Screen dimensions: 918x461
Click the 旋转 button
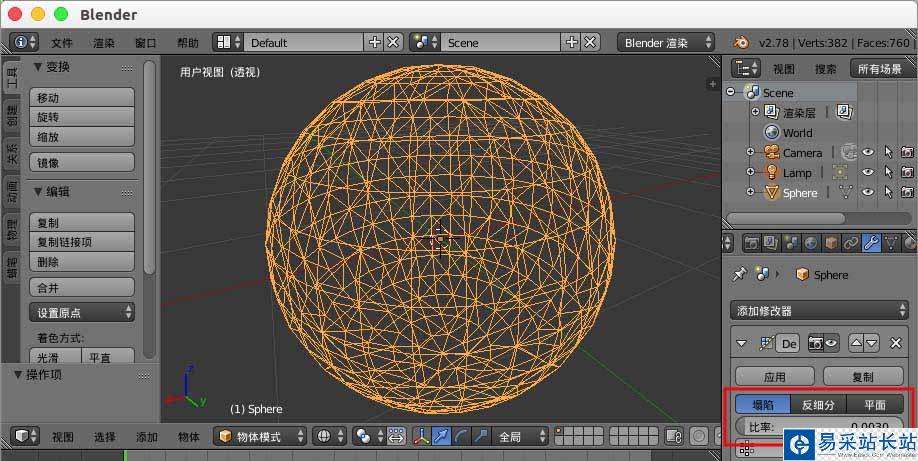coord(82,117)
